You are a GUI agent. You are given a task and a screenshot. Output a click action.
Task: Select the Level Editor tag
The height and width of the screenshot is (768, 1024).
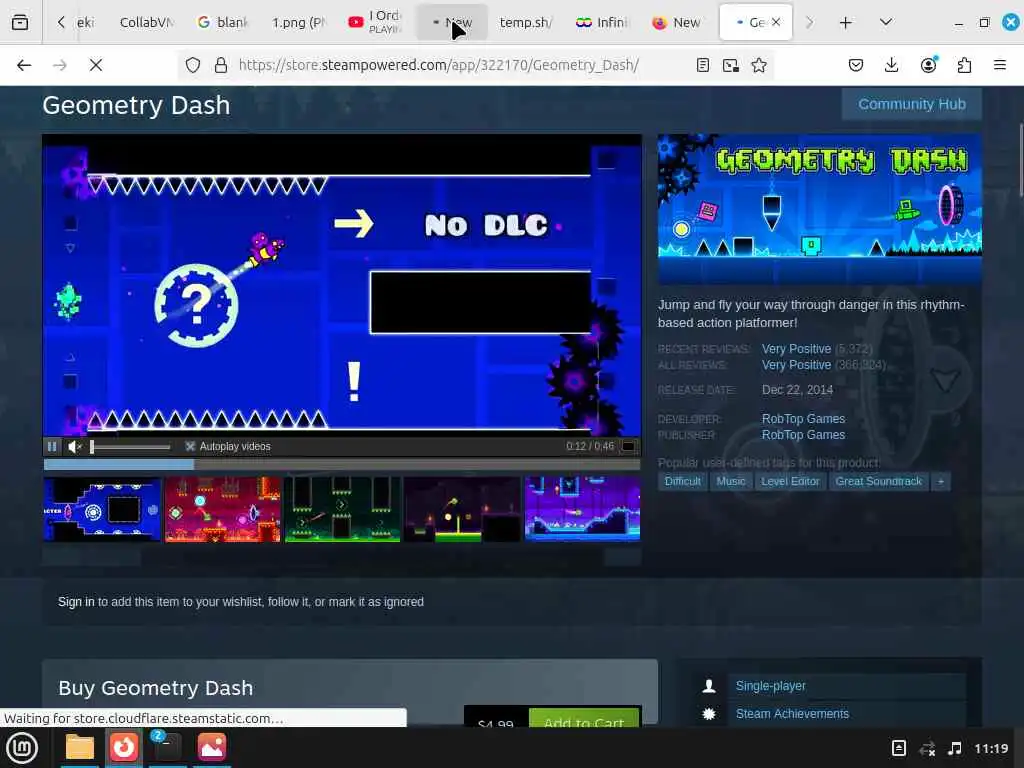[790, 481]
